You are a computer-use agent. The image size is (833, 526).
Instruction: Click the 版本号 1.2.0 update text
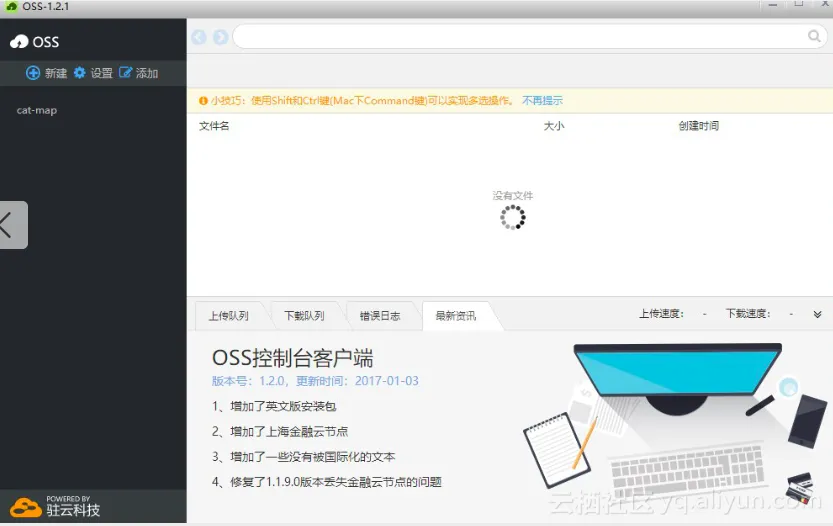(x=315, y=381)
